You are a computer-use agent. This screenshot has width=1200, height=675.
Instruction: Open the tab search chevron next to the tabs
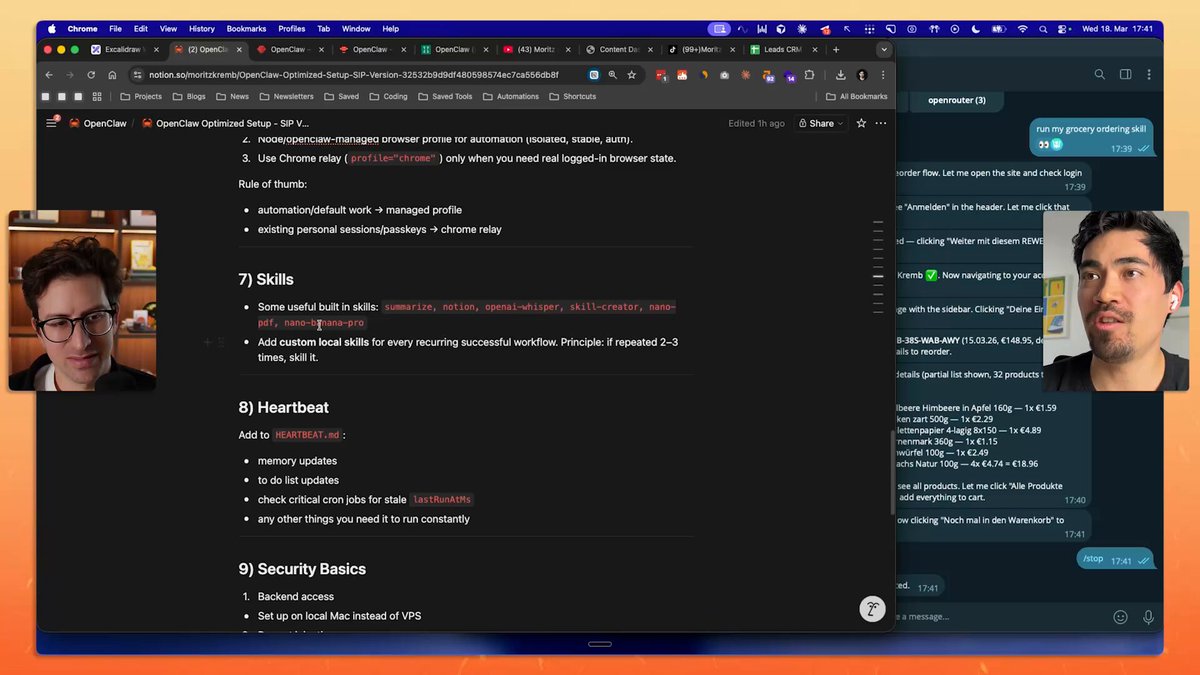tap(883, 49)
